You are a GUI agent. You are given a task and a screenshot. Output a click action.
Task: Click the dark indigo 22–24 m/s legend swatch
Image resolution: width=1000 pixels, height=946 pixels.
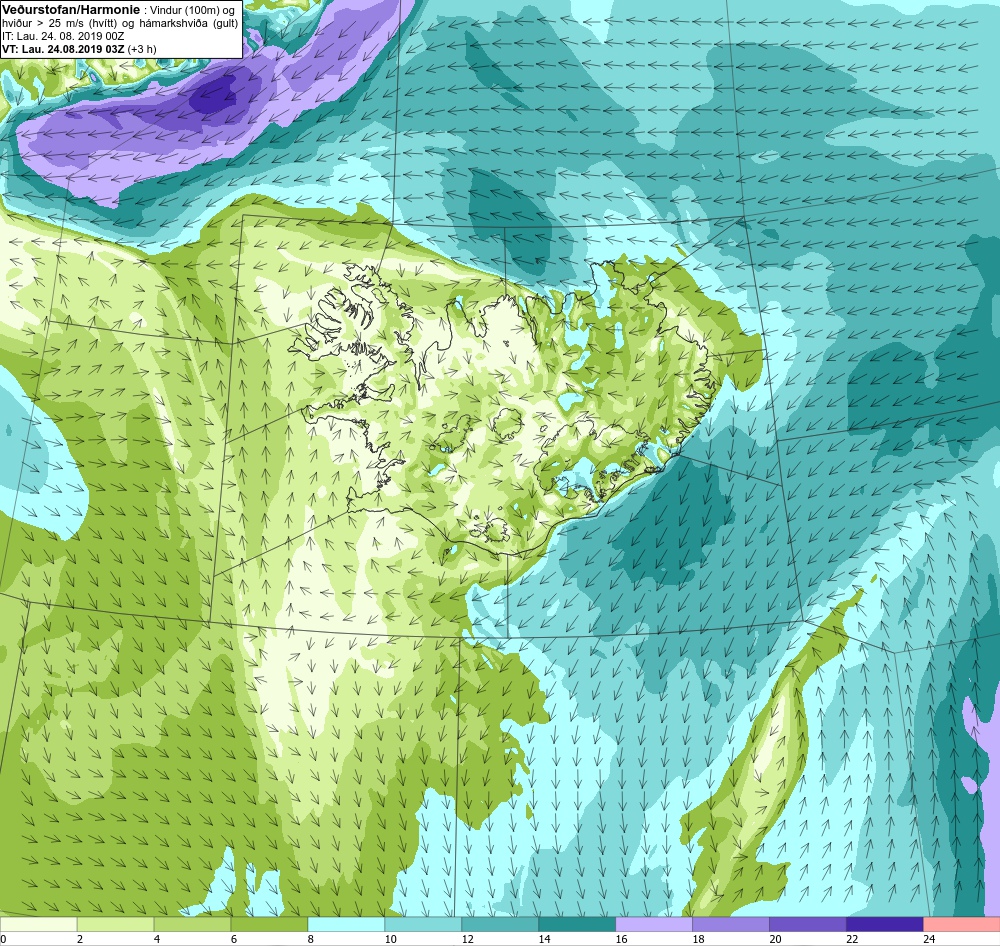pyautogui.click(x=885, y=924)
